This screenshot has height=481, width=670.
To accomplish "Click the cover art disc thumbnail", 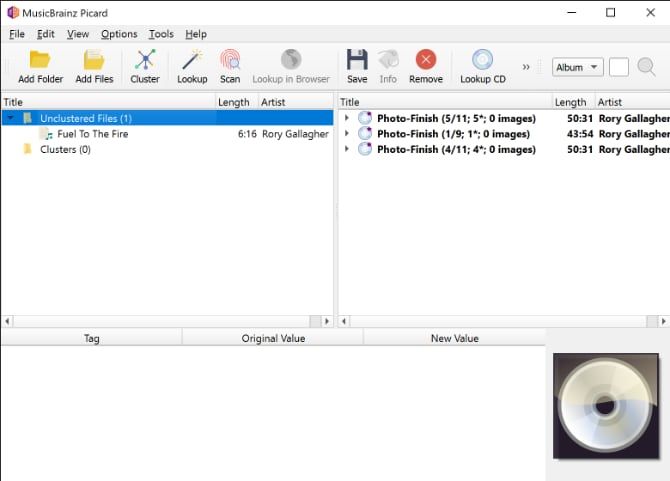I will coord(605,406).
